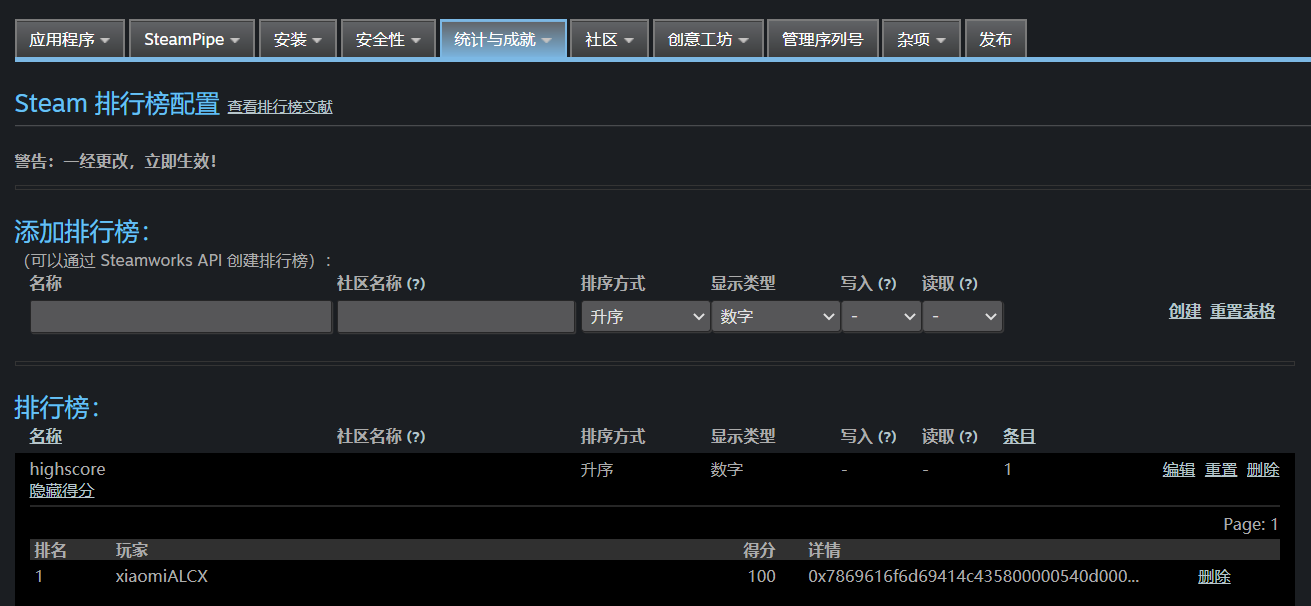The height and width of the screenshot is (606, 1311).
Task: Open the 显示类型 dropdown showing 数字
Action: point(776,316)
